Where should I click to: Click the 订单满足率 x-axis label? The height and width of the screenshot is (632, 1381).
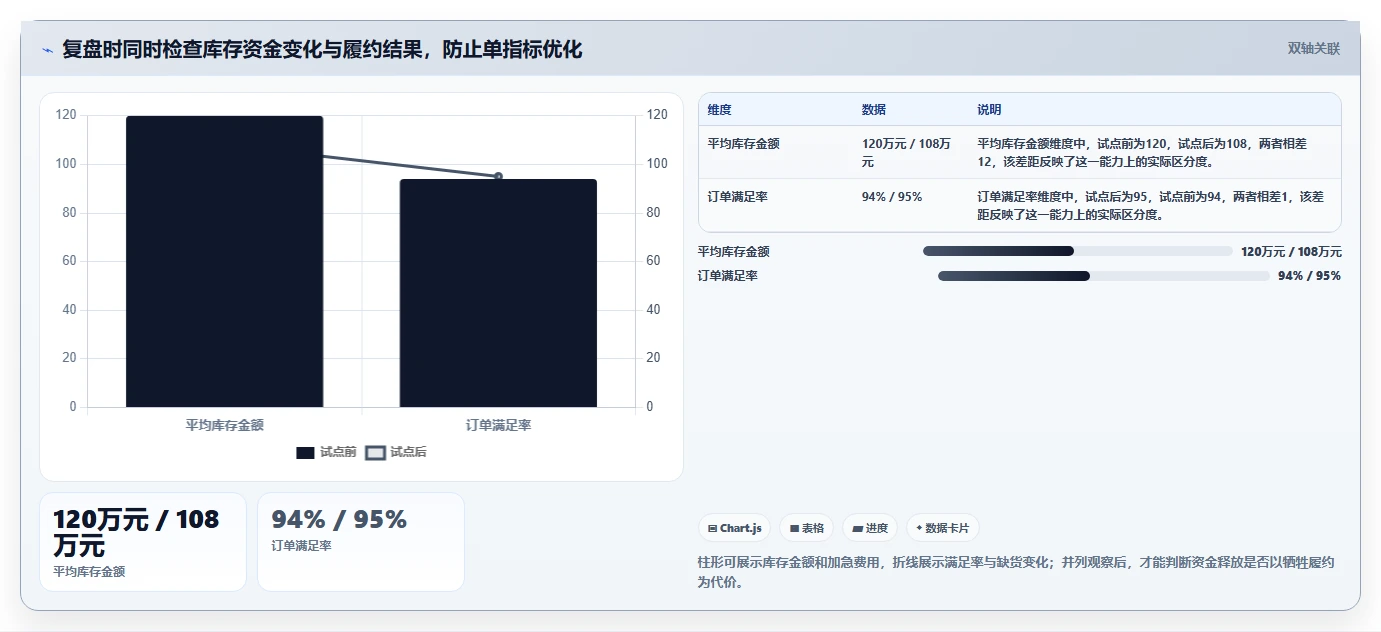pyautogui.click(x=498, y=425)
